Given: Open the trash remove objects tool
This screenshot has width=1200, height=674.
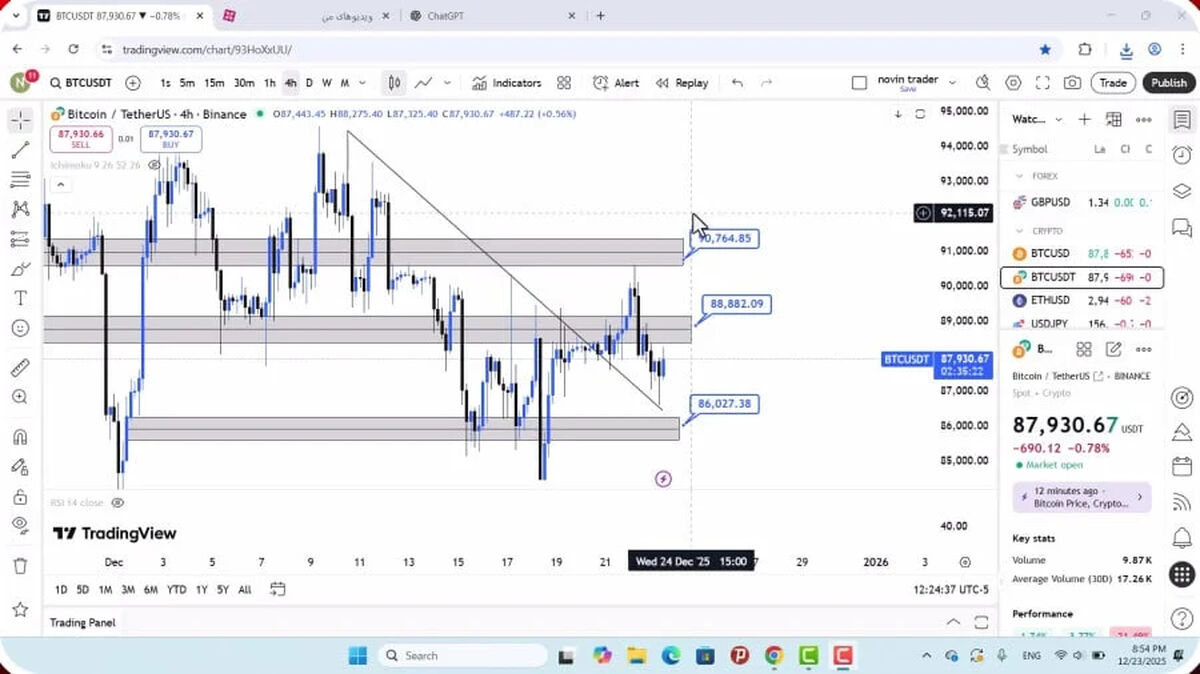Looking at the screenshot, I should [x=20, y=566].
